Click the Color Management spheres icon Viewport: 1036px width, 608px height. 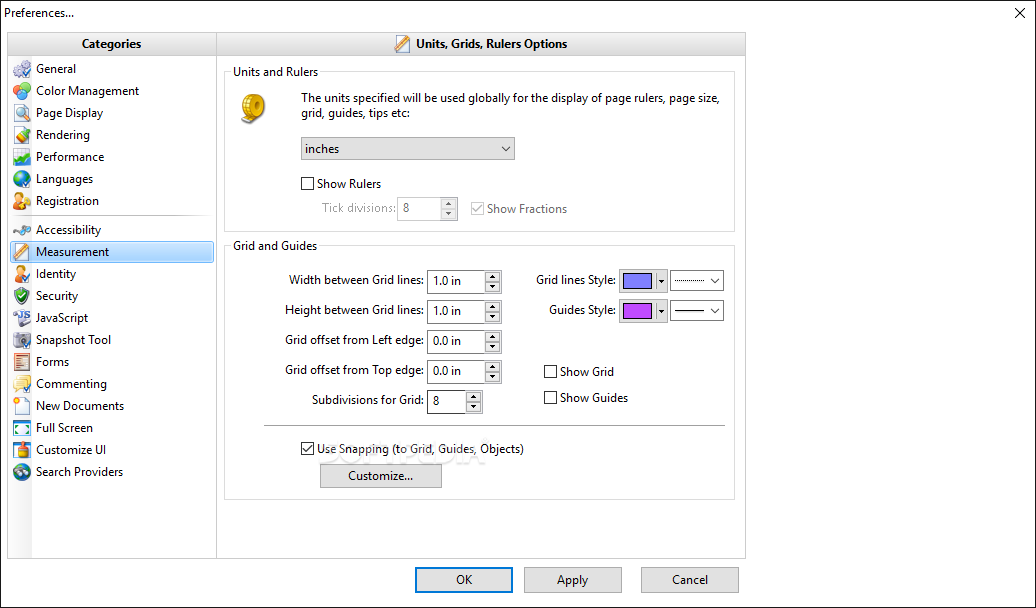22,91
